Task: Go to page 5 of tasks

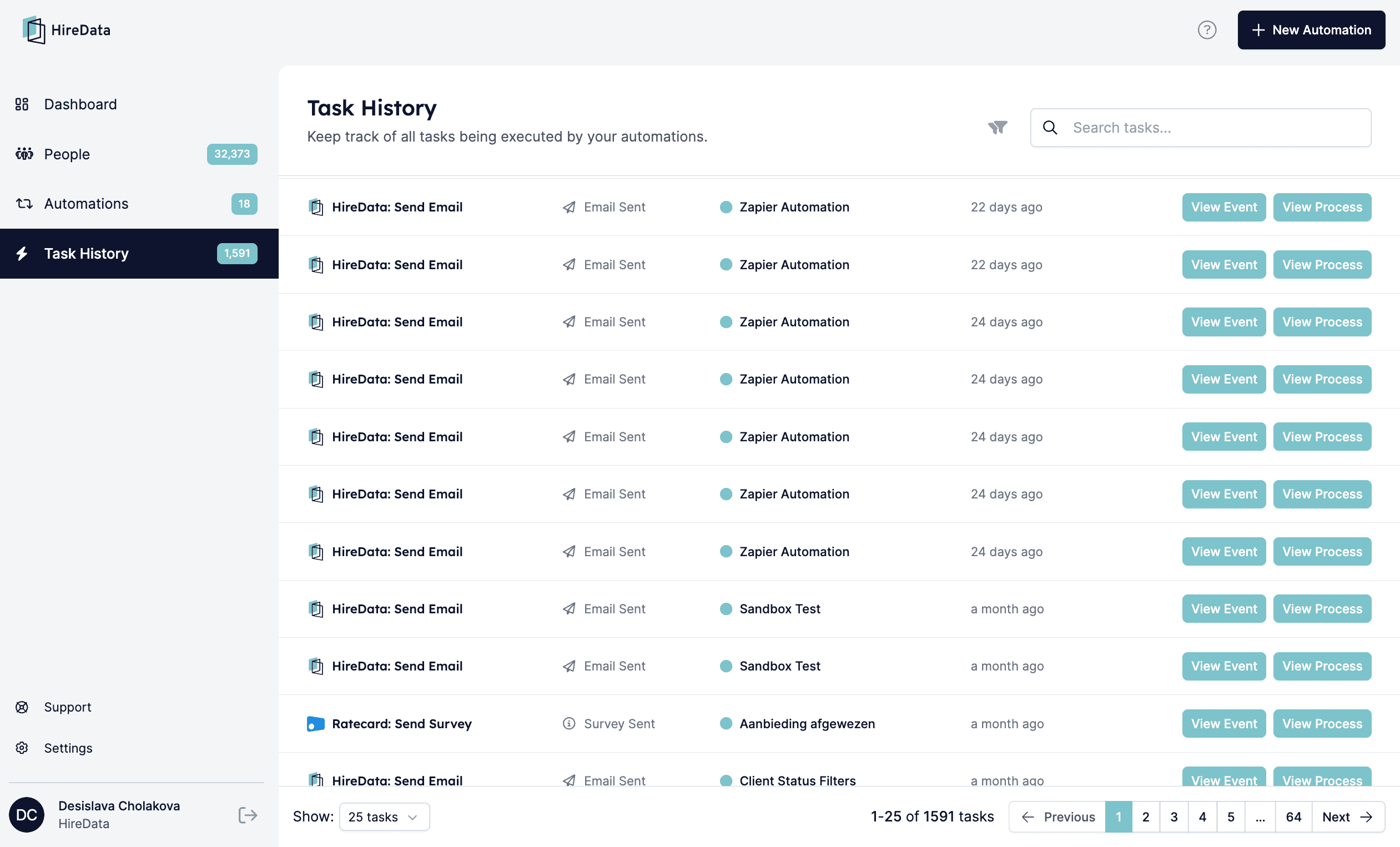Action: (1231, 816)
